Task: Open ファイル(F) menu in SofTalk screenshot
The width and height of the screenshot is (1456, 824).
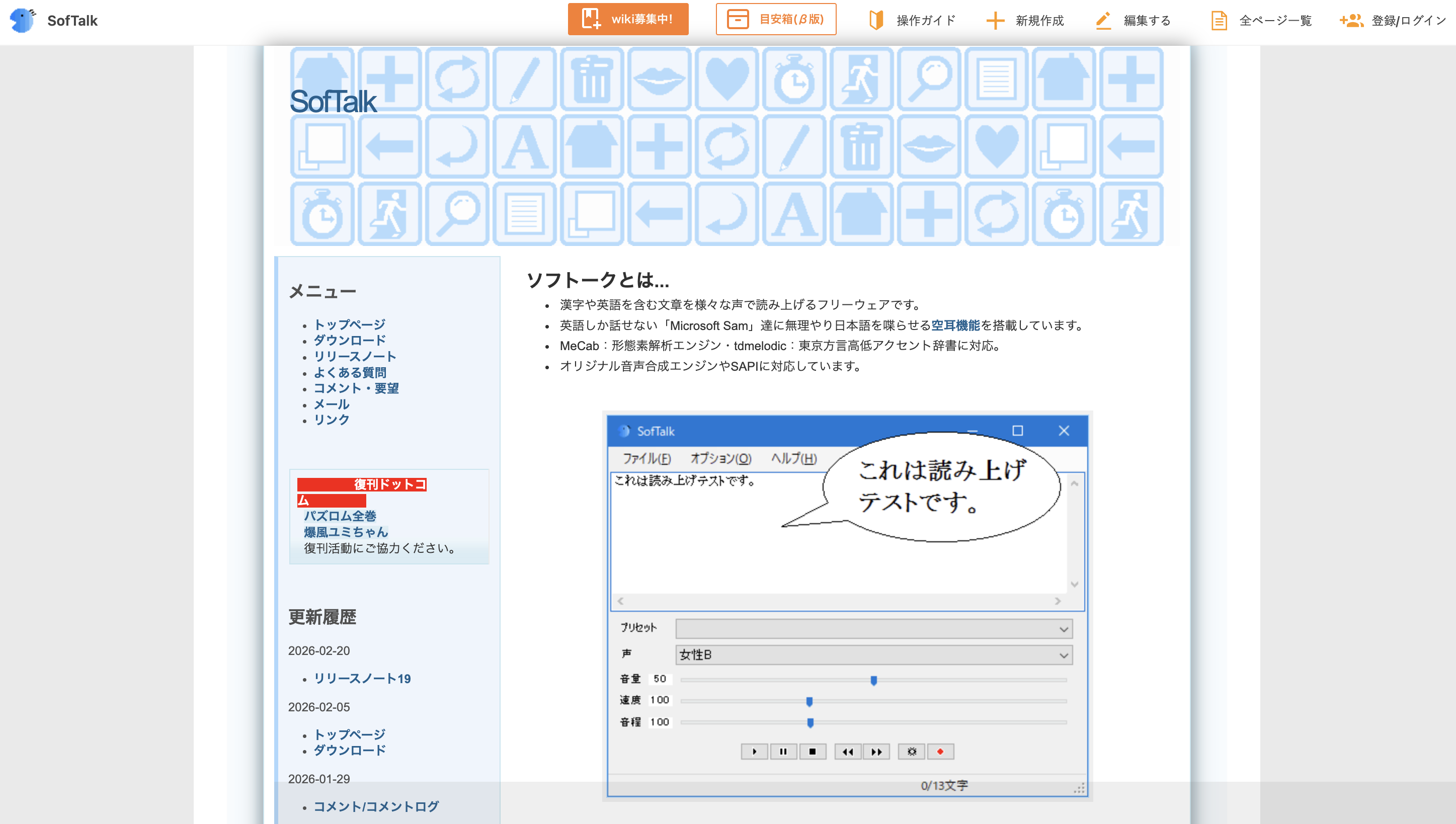Action: coord(646,458)
